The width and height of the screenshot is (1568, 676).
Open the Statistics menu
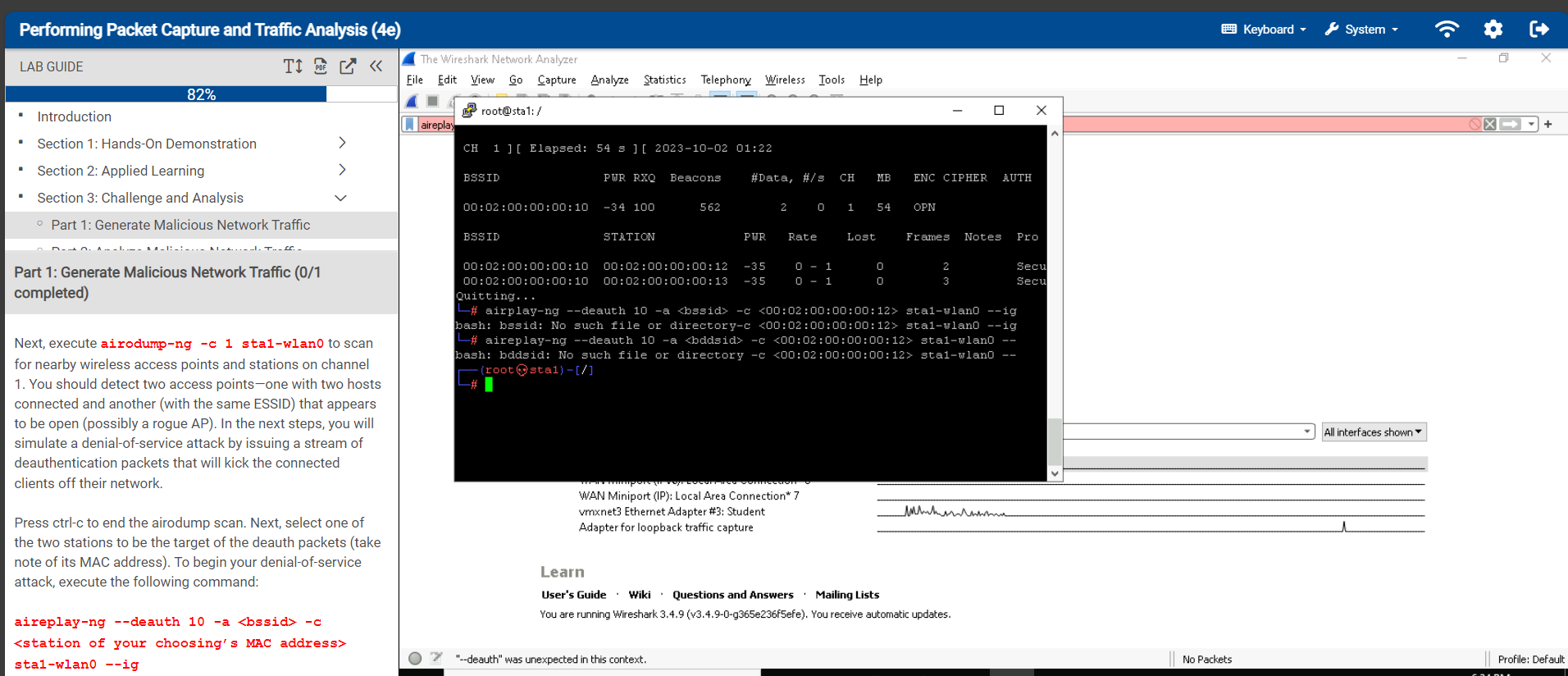click(664, 80)
